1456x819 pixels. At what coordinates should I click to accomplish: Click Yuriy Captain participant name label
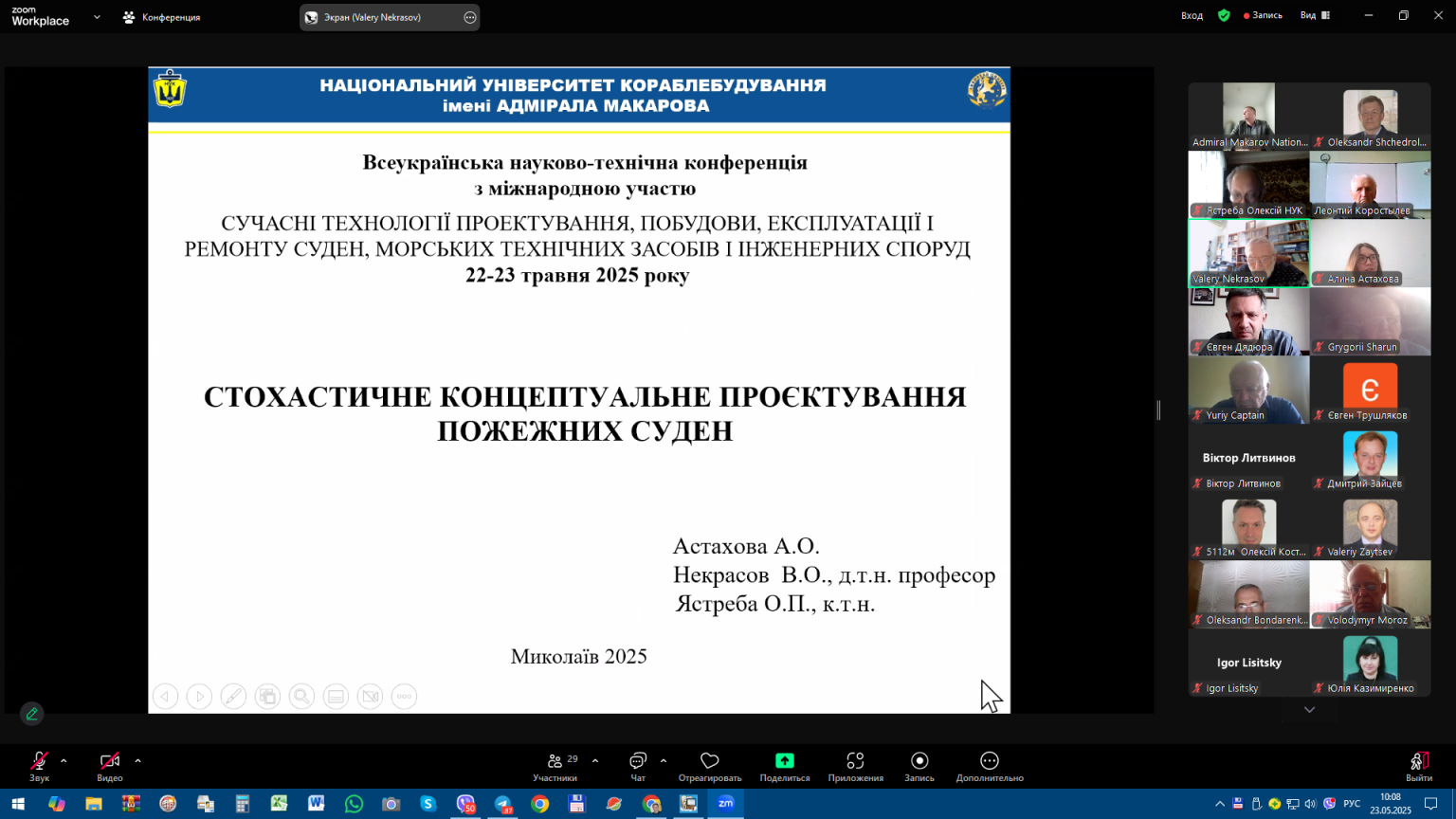[x=1235, y=415]
